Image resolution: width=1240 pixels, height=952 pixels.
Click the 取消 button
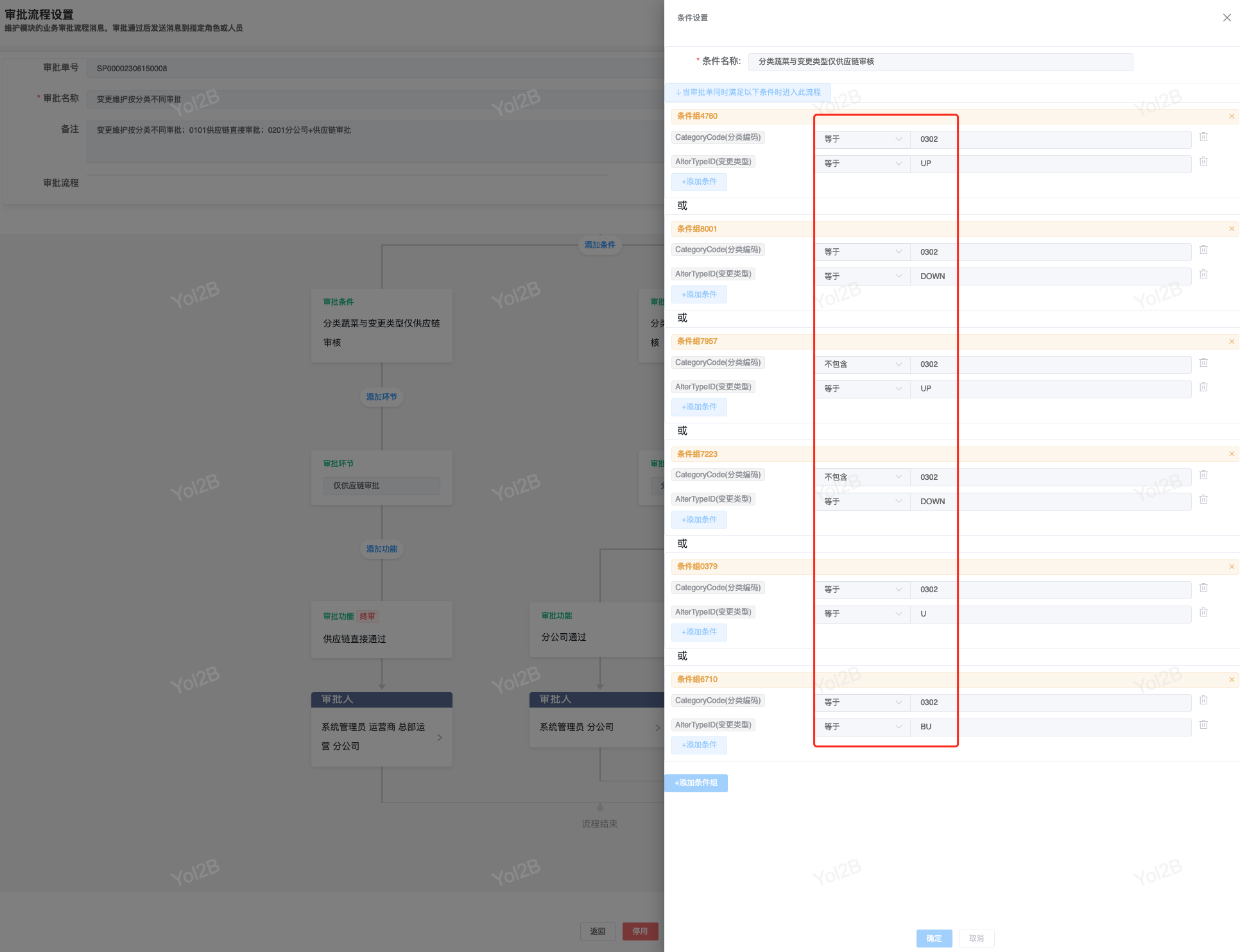click(976, 939)
